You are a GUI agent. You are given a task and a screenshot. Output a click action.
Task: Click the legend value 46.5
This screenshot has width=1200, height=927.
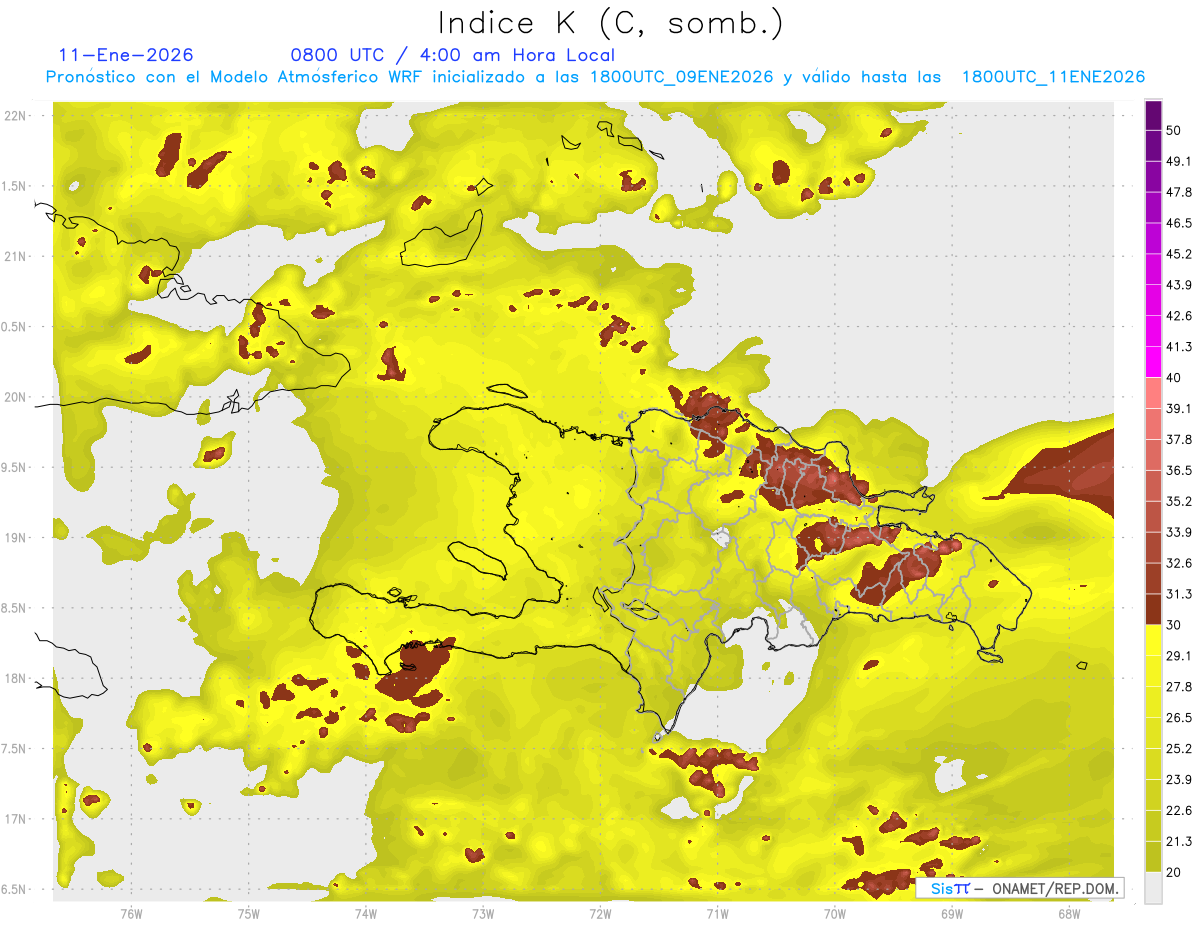click(x=1179, y=223)
